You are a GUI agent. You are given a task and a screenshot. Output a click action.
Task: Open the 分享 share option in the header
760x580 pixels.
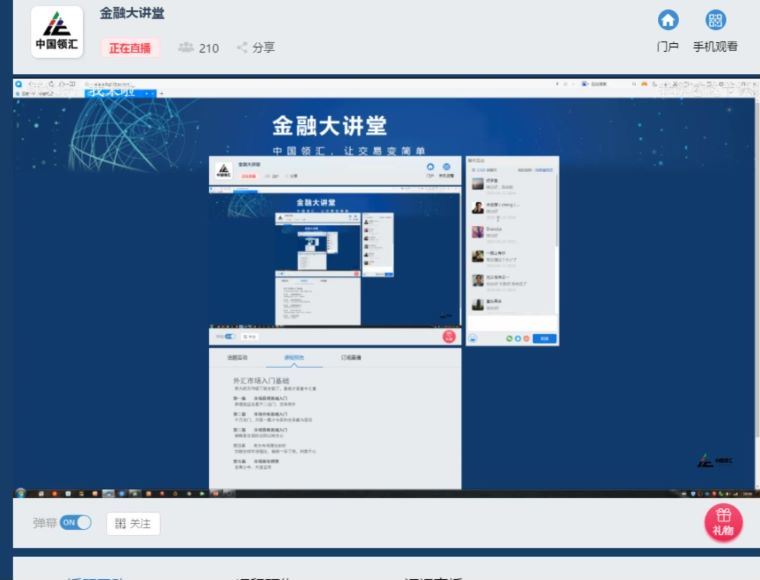point(256,47)
